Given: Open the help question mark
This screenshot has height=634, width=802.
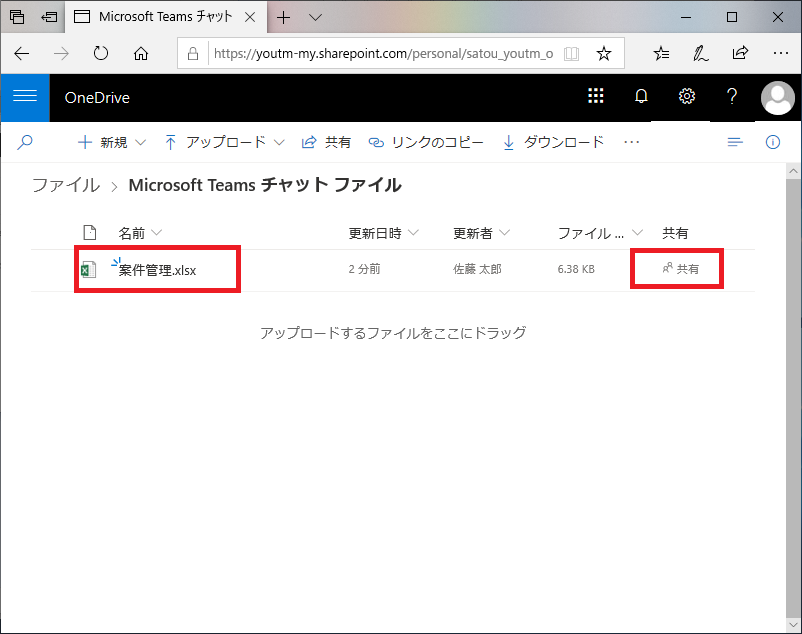Looking at the screenshot, I should point(732,96).
